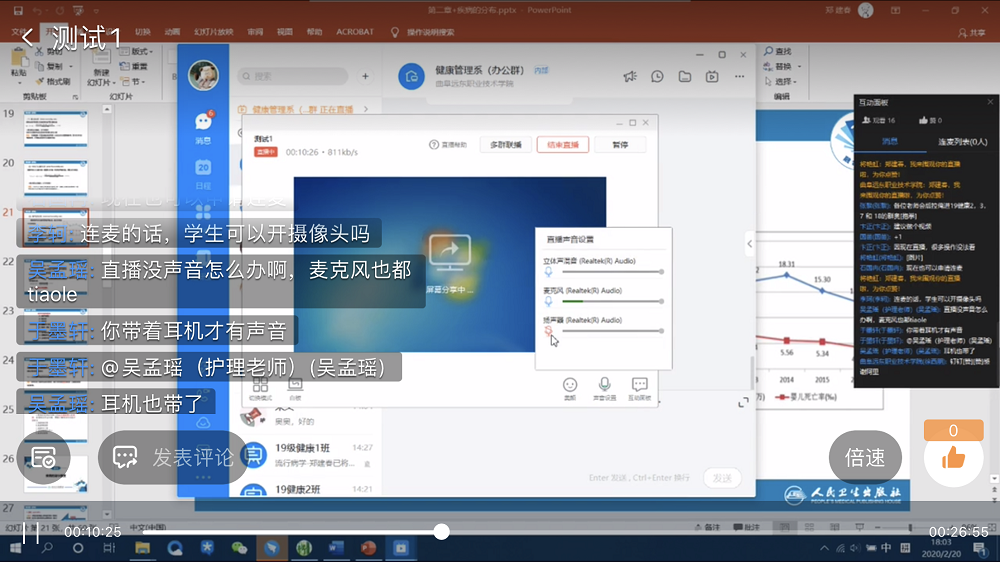This screenshot has height=562, width=1000.
Task: Open the 发表评论 comment box
Action: (x=173, y=457)
